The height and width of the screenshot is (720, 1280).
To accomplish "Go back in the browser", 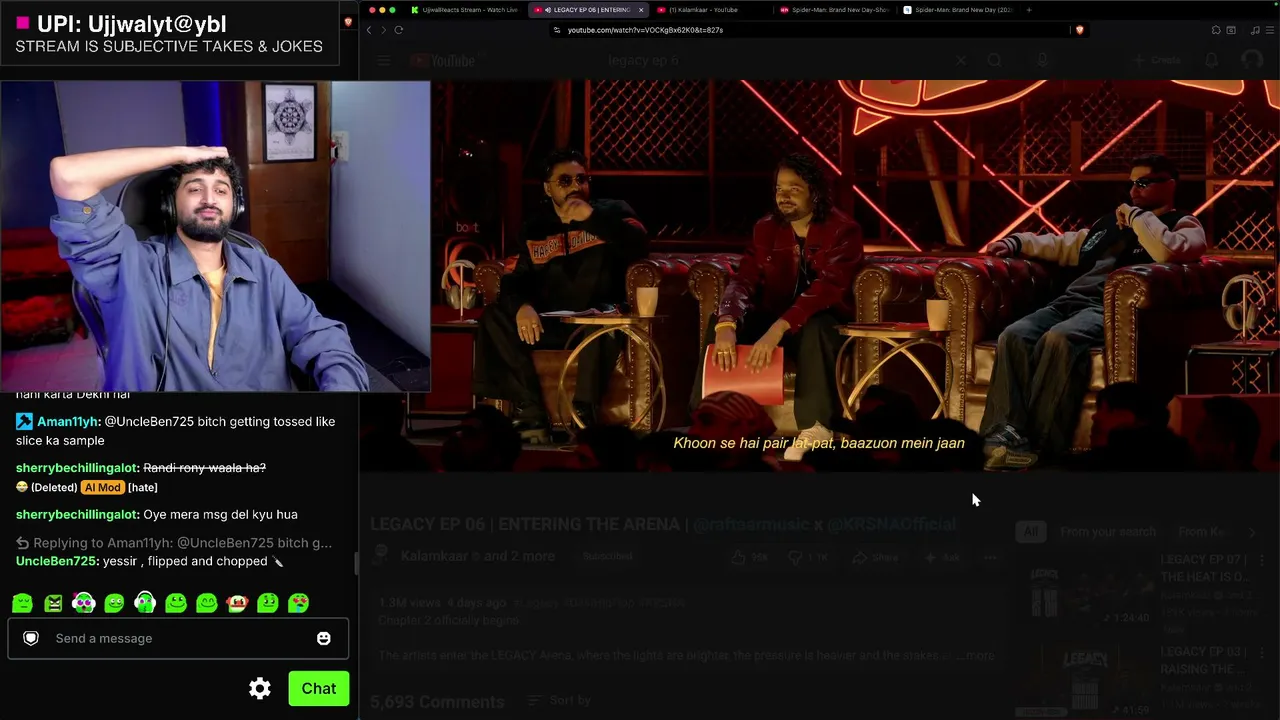I will tap(369, 30).
